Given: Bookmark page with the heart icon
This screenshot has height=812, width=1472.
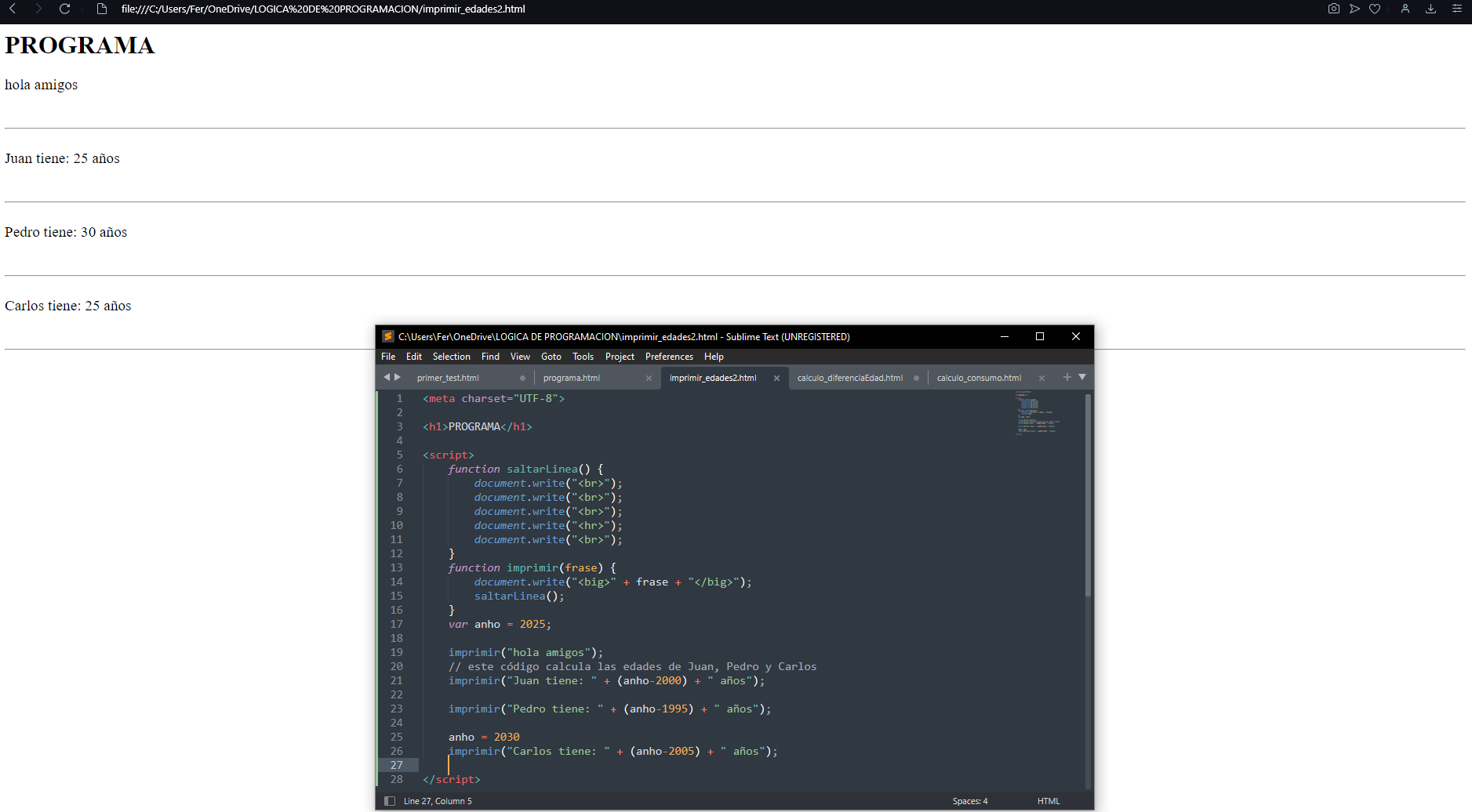Looking at the screenshot, I should point(1375,9).
